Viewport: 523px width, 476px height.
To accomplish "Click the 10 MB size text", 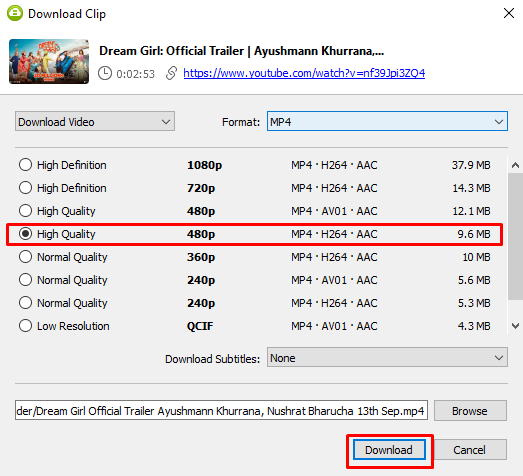I will pos(477,257).
